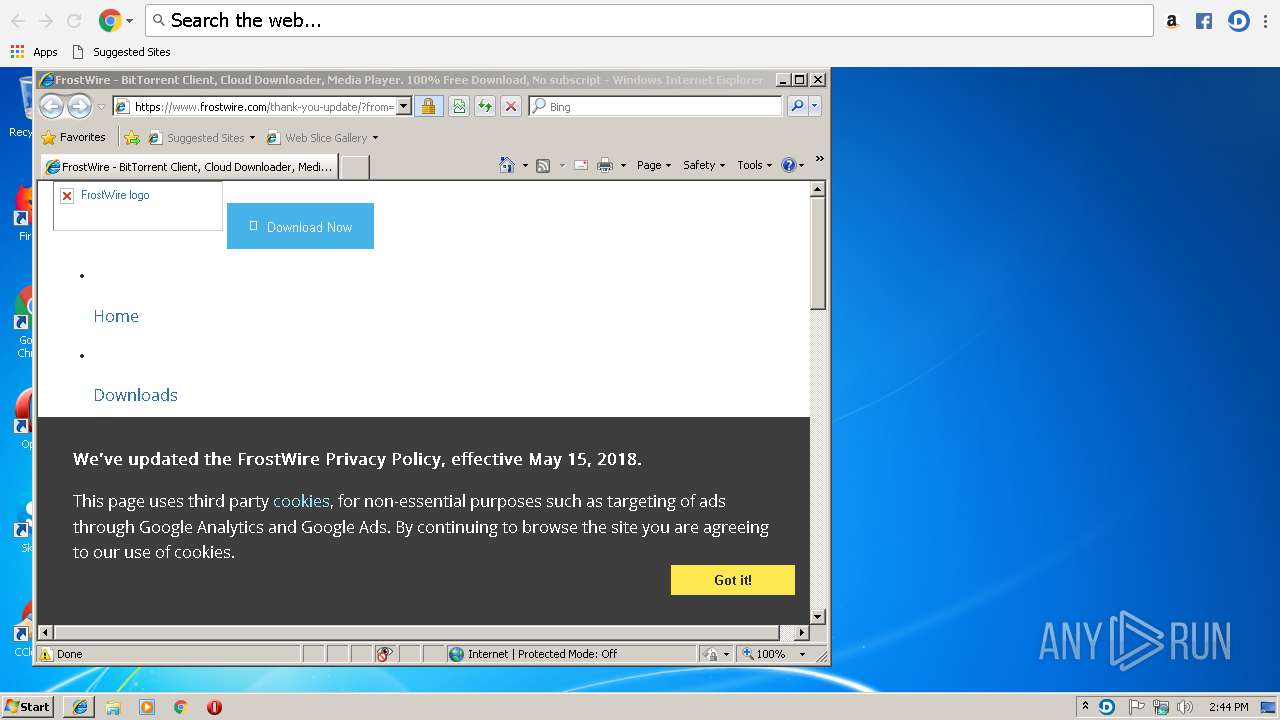The width and height of the screenshot is (1280, 720).
Task: Open a new blank IE tab
Action: [354, 167]
